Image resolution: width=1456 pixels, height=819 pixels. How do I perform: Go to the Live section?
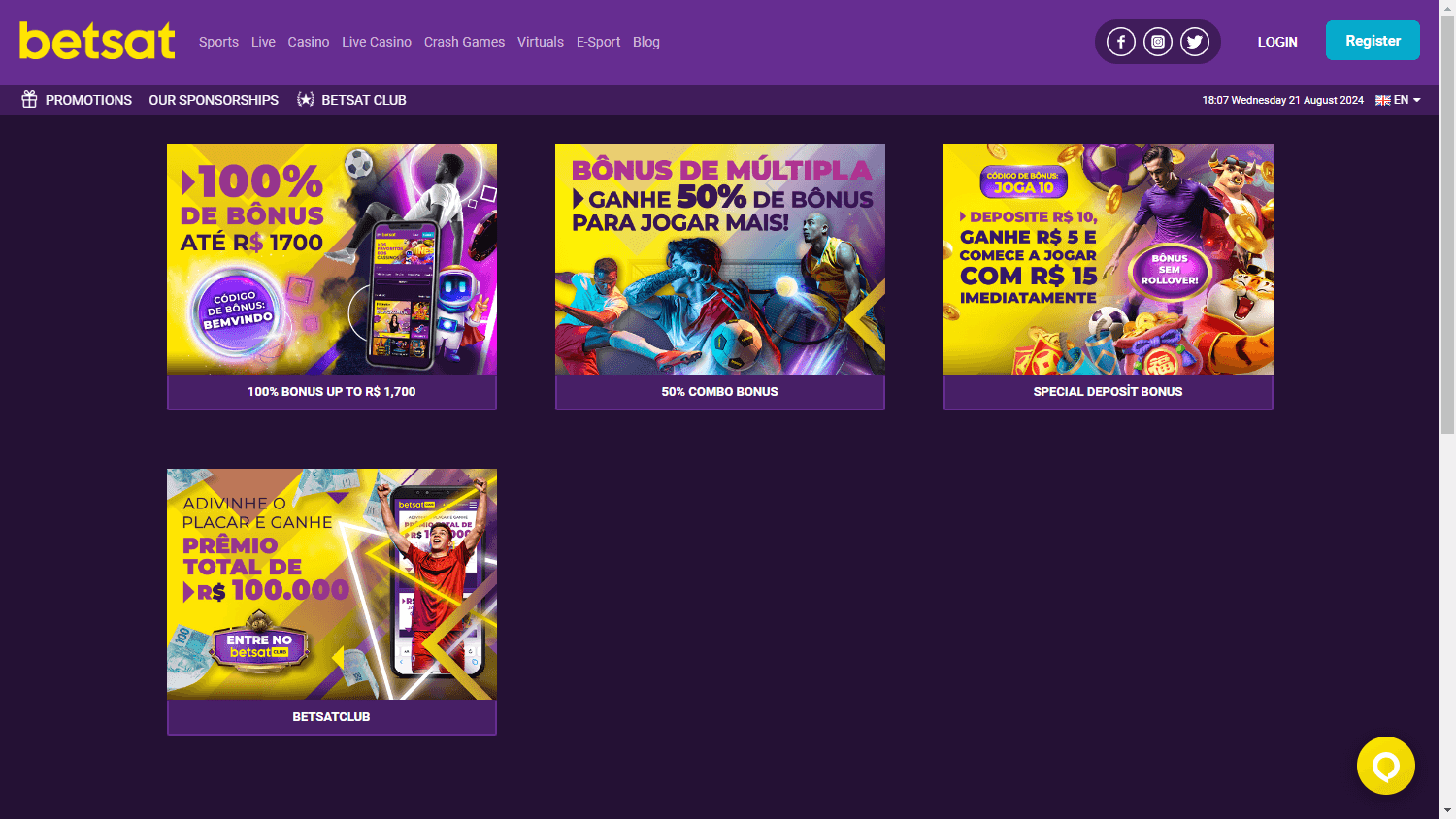263,42
